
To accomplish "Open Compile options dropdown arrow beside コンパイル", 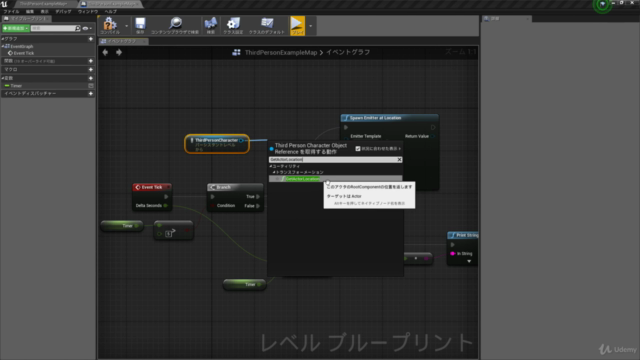I will 126,26.
